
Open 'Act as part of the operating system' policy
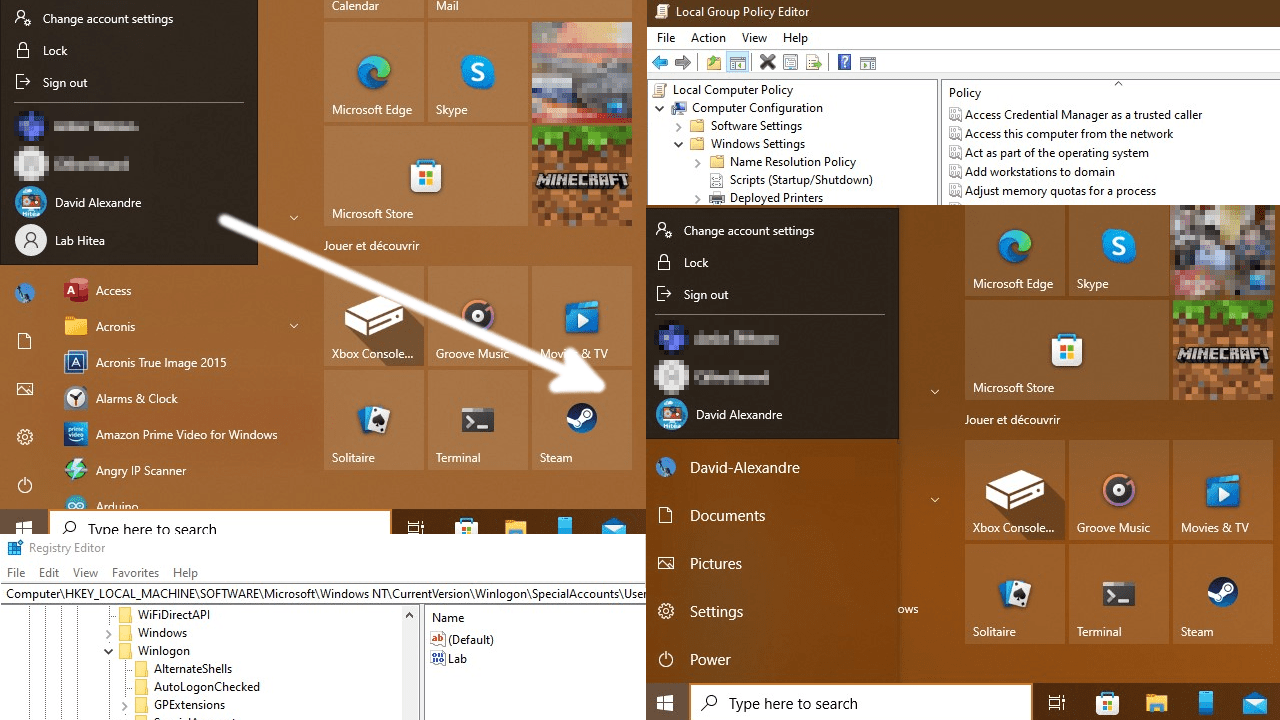pos(1056,153)
